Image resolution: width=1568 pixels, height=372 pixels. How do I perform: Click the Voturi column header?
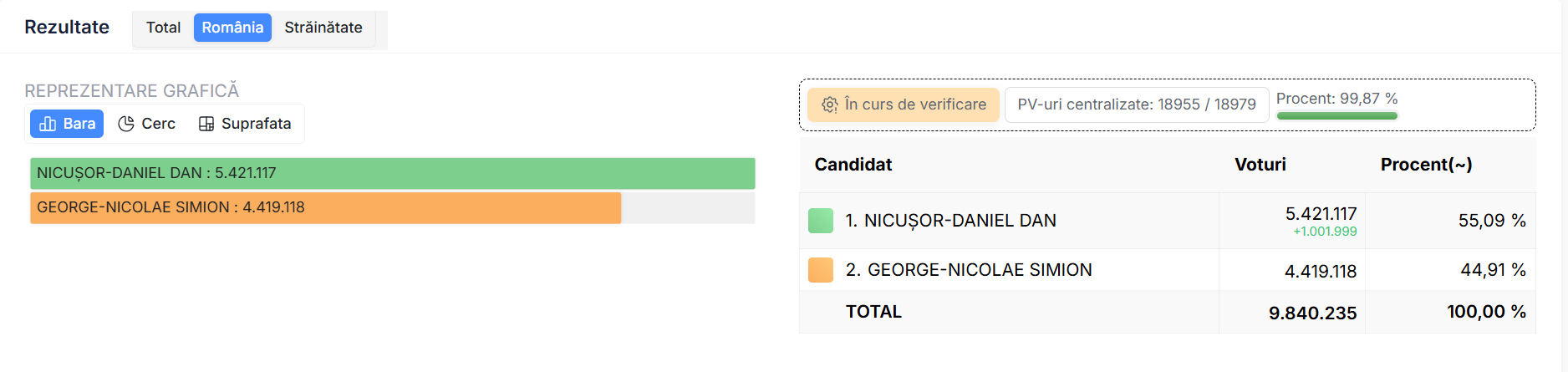1260,165
